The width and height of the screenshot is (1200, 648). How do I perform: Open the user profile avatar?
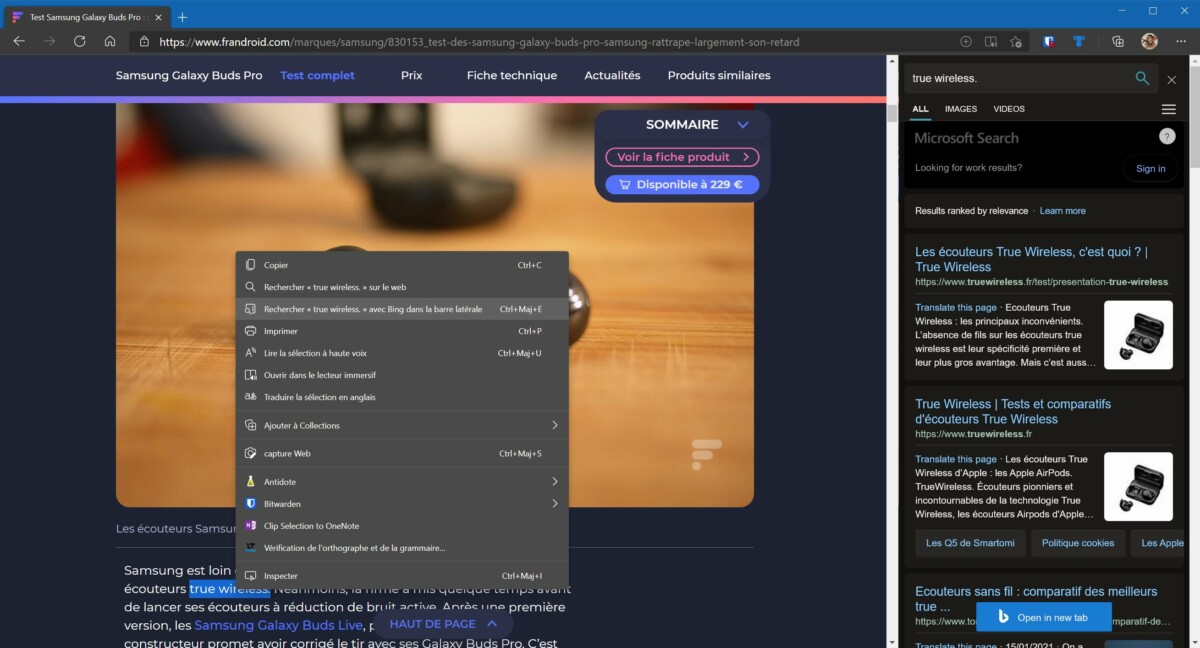(1150, 42)
